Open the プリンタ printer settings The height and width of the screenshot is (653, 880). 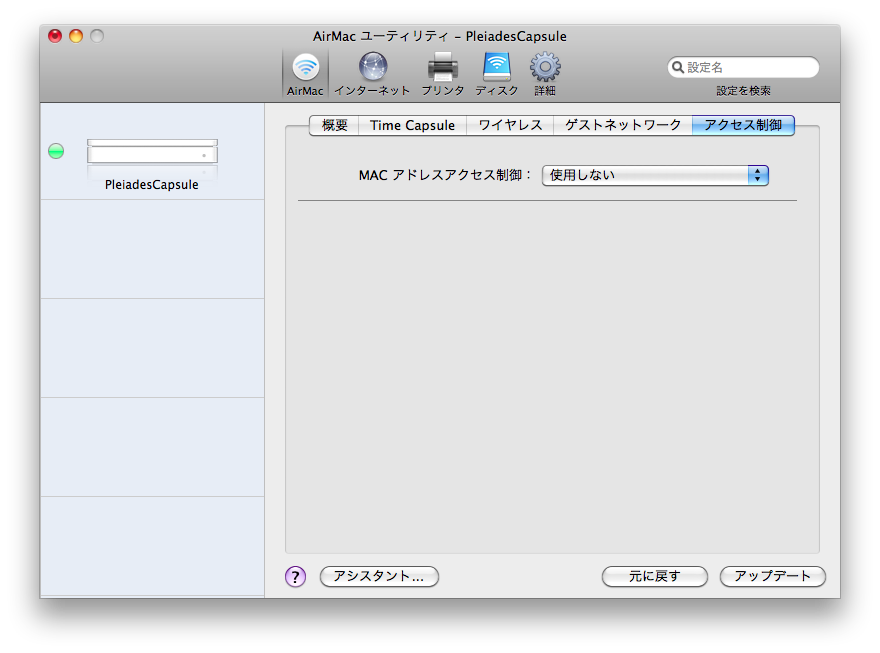point(443,73)
